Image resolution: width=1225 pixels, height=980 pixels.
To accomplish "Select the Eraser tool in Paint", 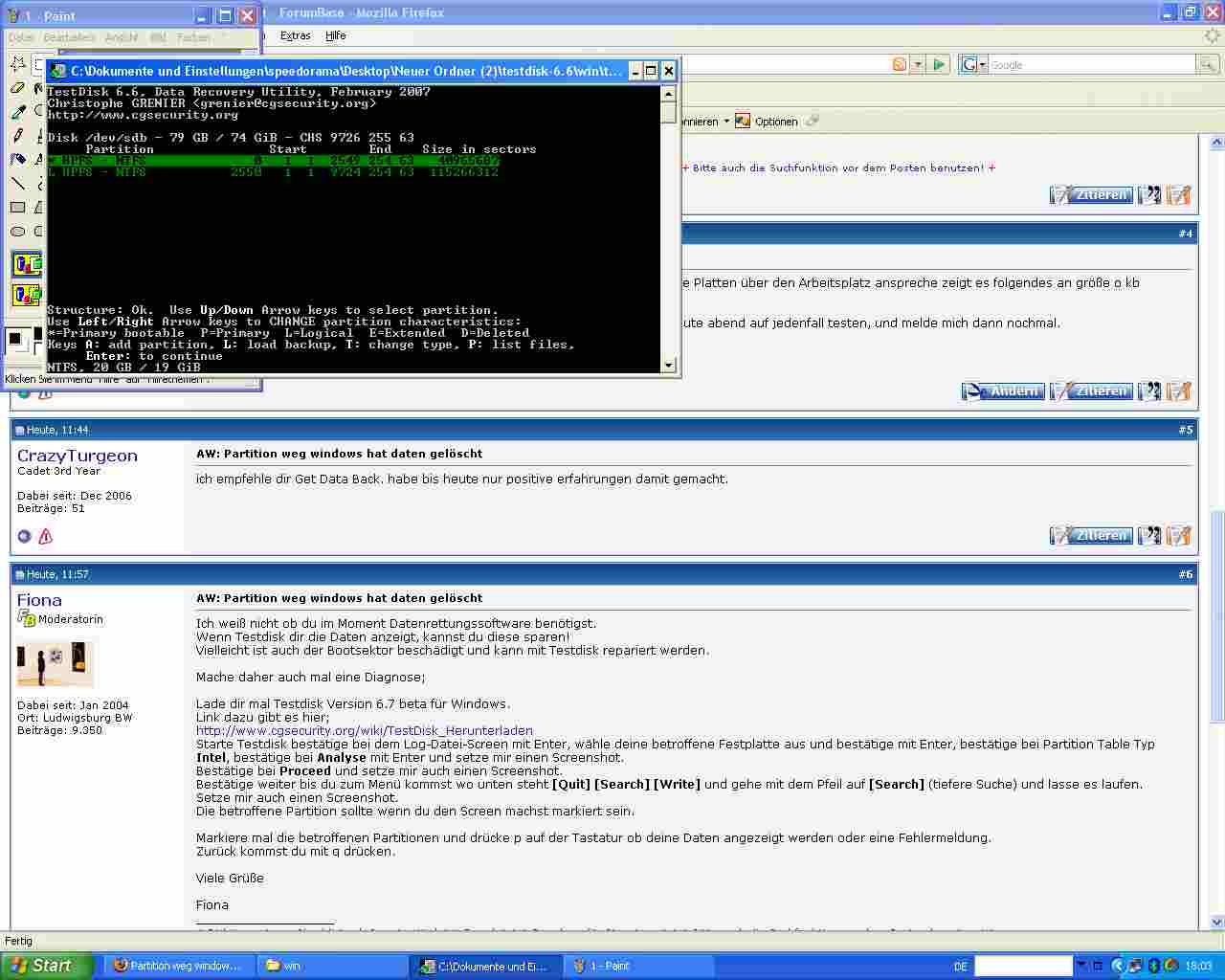I will click(17, 88).
